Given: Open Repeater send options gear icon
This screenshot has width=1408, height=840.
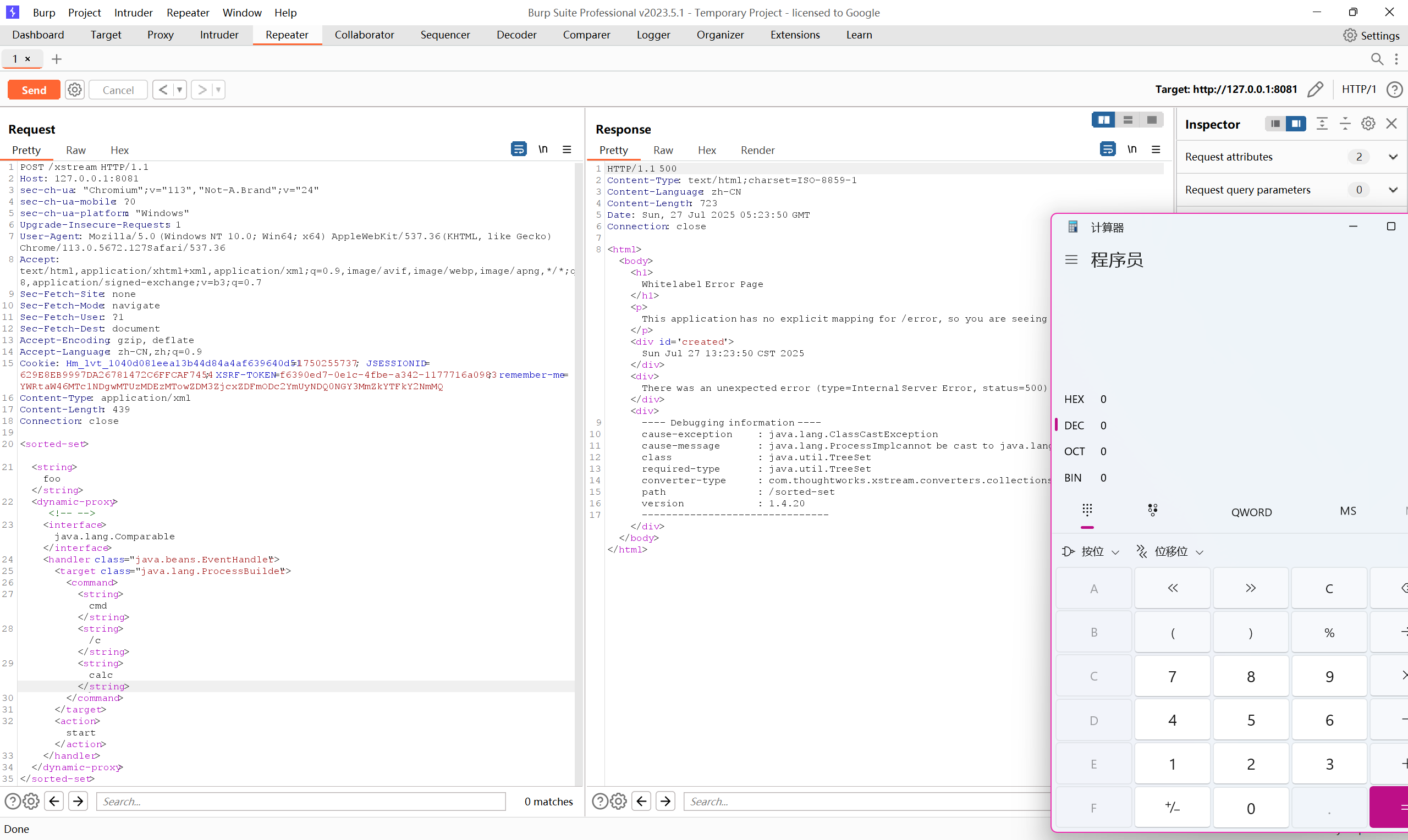Looking at the screenshot, I should click(75, 90).
